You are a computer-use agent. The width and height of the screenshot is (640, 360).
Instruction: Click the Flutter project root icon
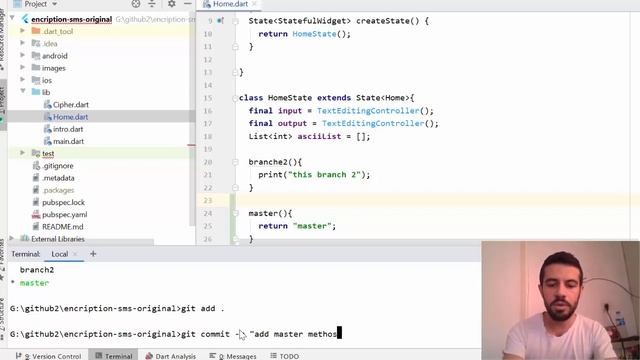pyautogui.click(x=25, y=19)
